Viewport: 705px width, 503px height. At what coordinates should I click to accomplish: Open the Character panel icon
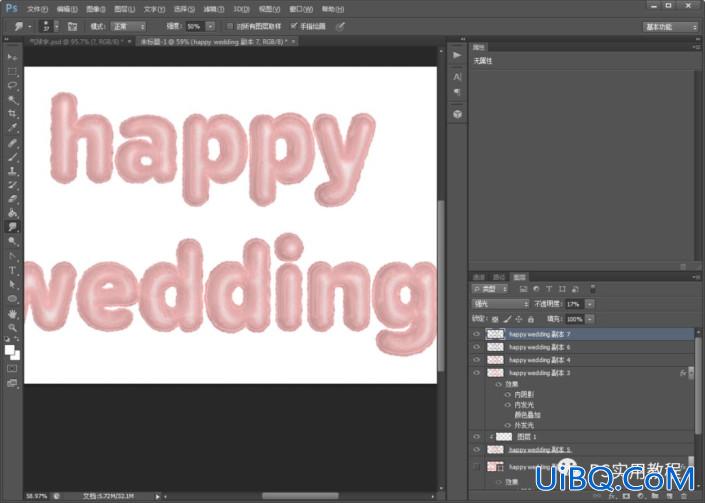[457, 77]
